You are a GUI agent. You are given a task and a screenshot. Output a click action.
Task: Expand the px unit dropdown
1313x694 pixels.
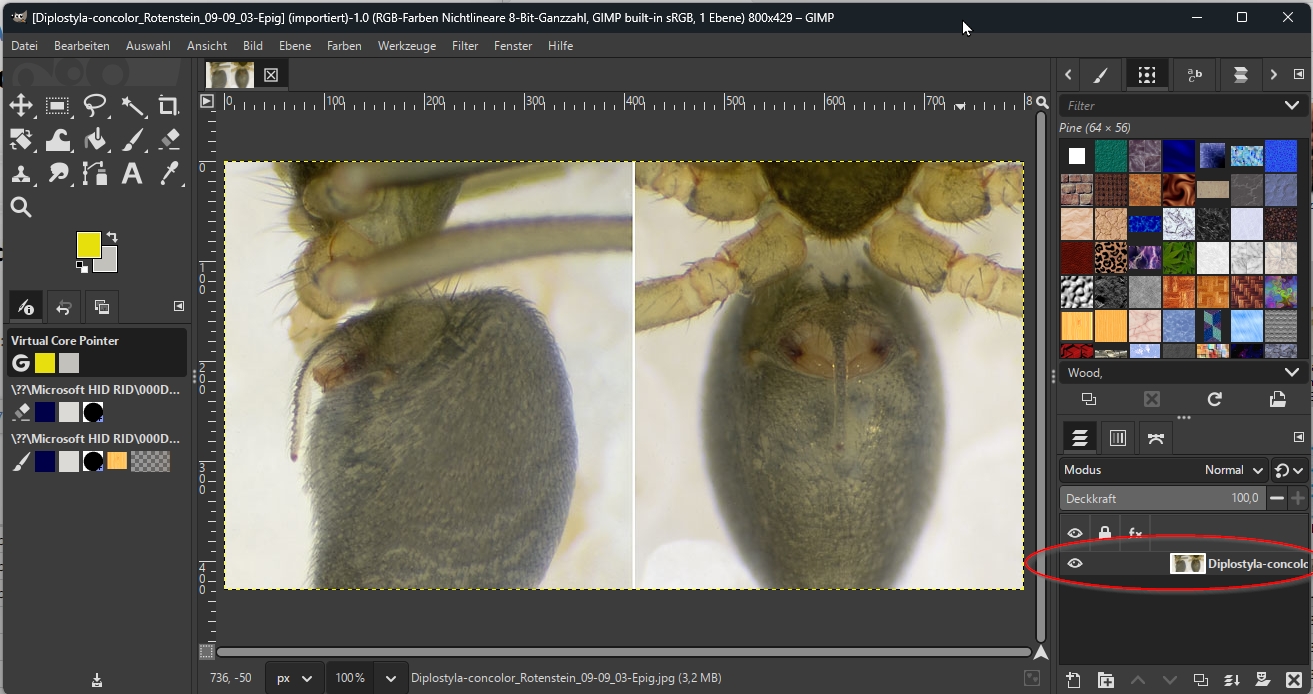click(306, 678)
